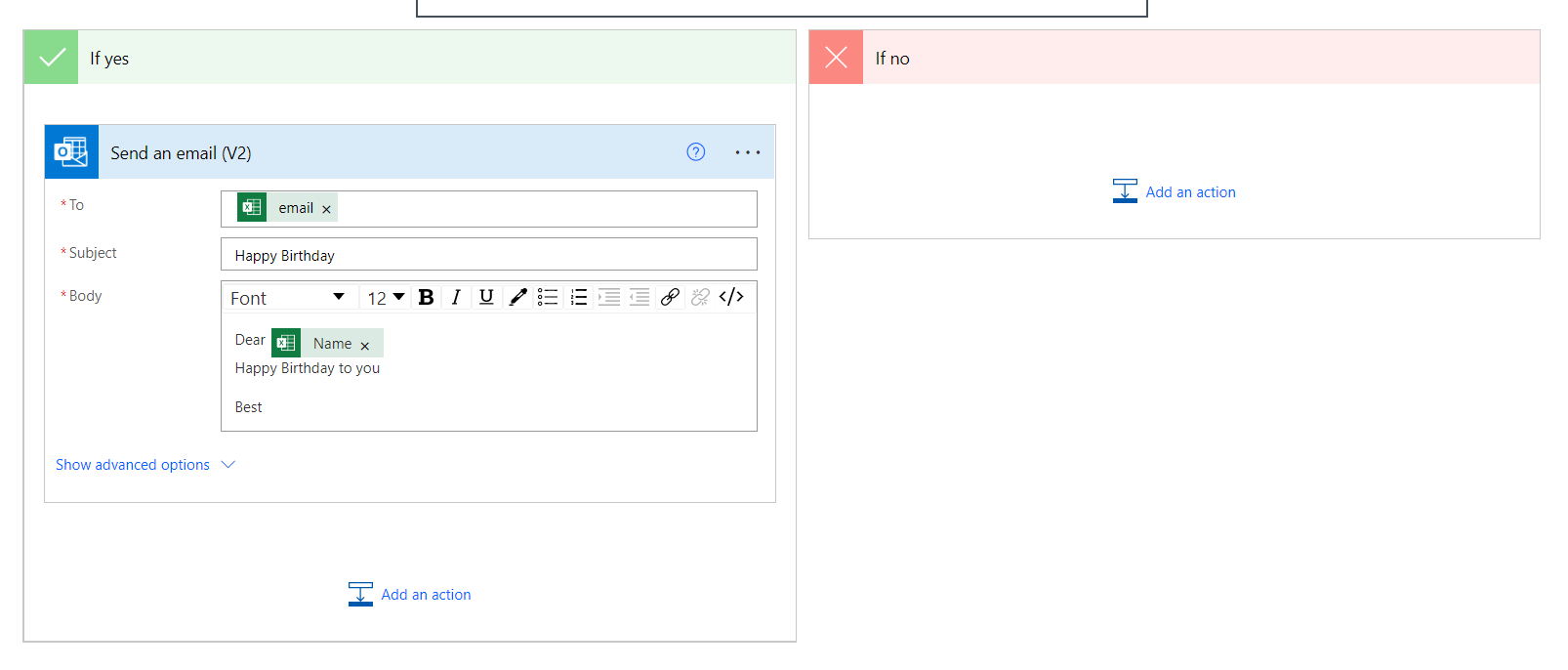Collapse the Send an email (V2) header

point(391,153)
